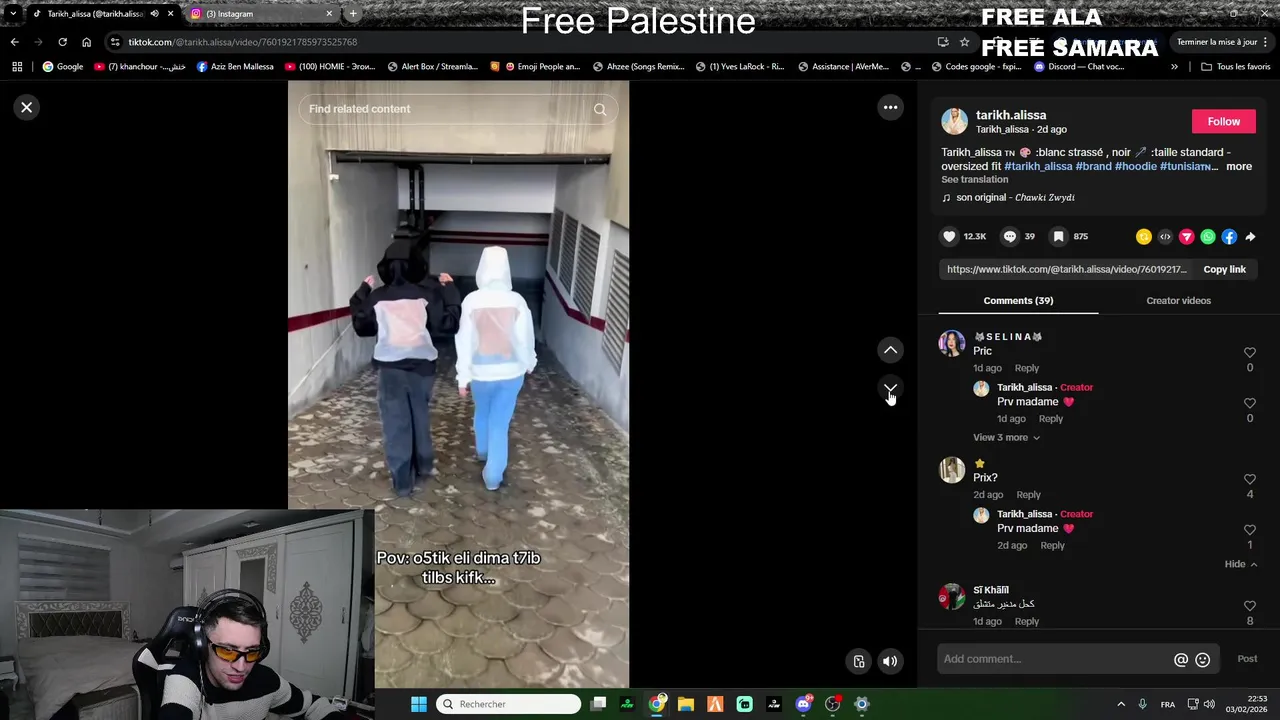Open File Explorer from the taskbar
Screen dimensions: 1280x720
tap(686, 704)
